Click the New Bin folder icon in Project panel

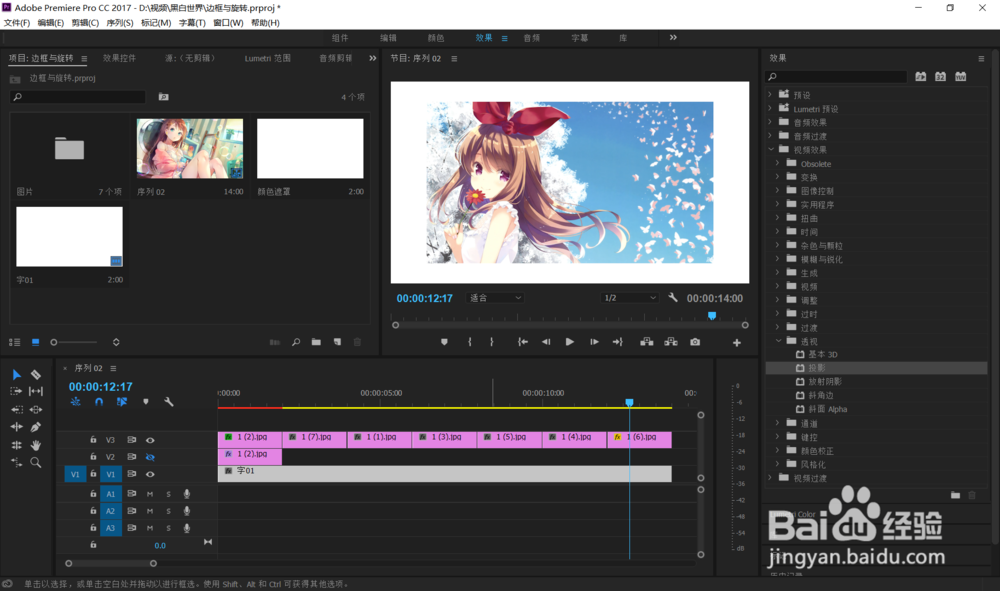click(316, 342)
